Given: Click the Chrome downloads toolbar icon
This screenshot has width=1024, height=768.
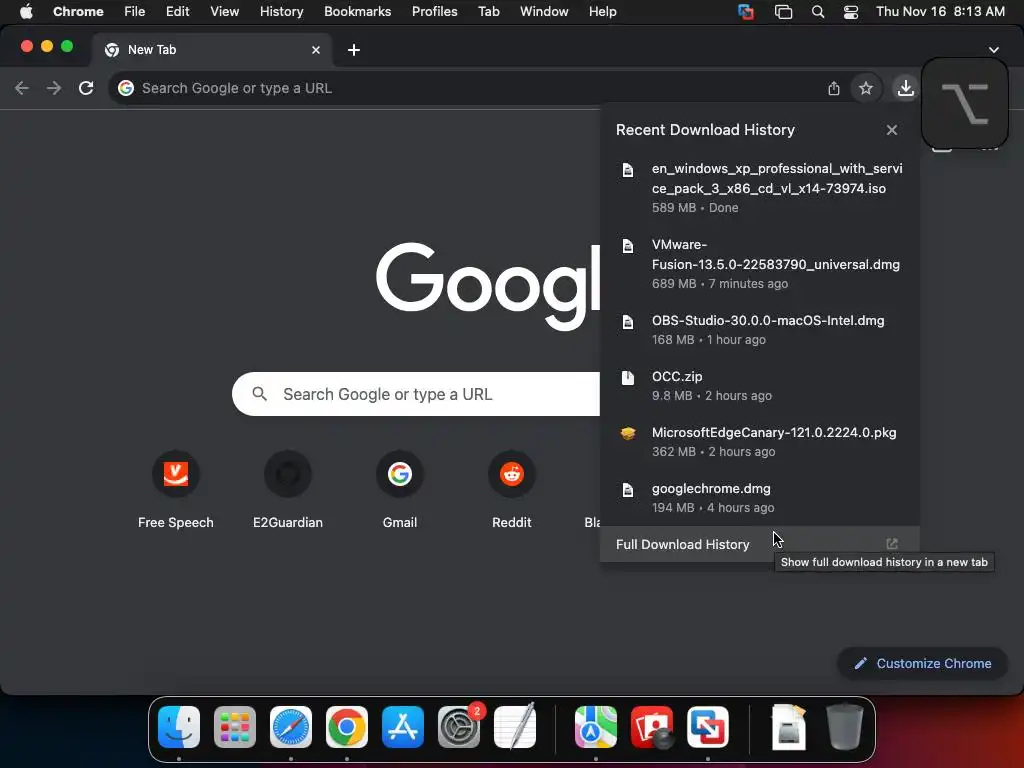Looking at the screenshot, I should tap(905, 88).
